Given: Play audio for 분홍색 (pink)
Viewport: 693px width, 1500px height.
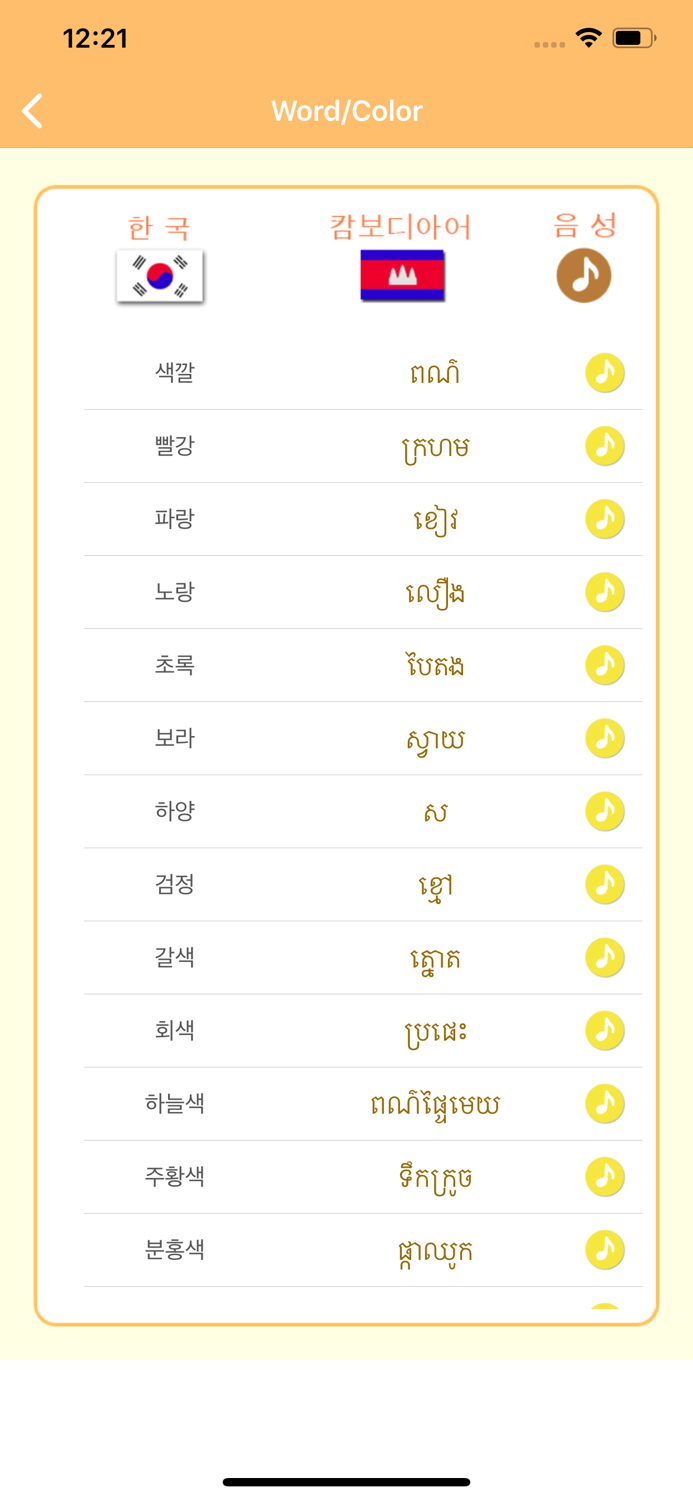Looking at the screenshot, I should pyautogui.click(x=605, y=1249).
